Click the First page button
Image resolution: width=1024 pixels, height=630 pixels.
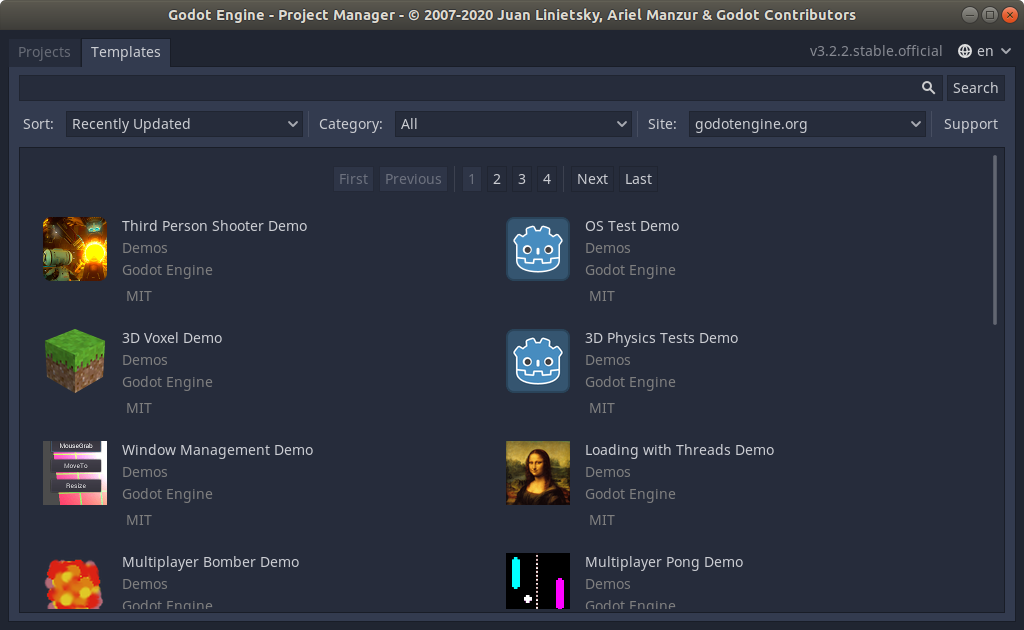tap(353, 179)
